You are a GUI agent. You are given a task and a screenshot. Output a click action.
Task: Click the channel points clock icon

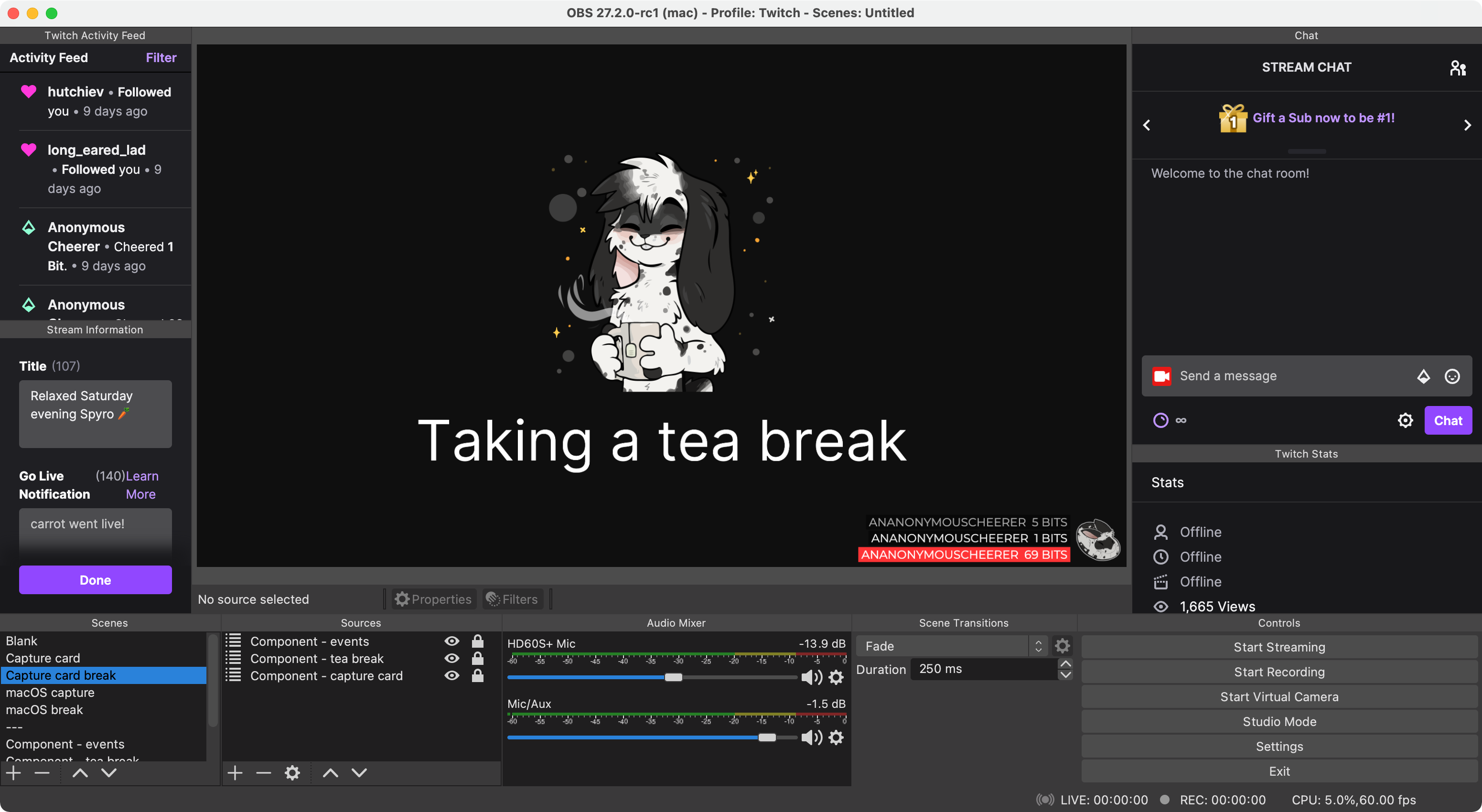1161,420
